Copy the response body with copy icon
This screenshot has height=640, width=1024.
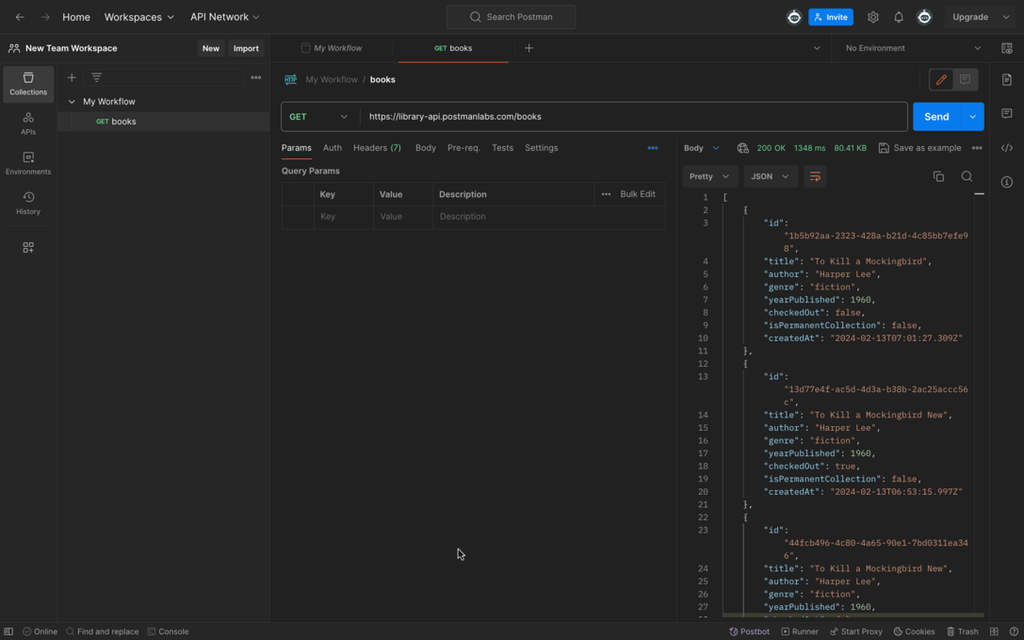click(x=938, y=177)
